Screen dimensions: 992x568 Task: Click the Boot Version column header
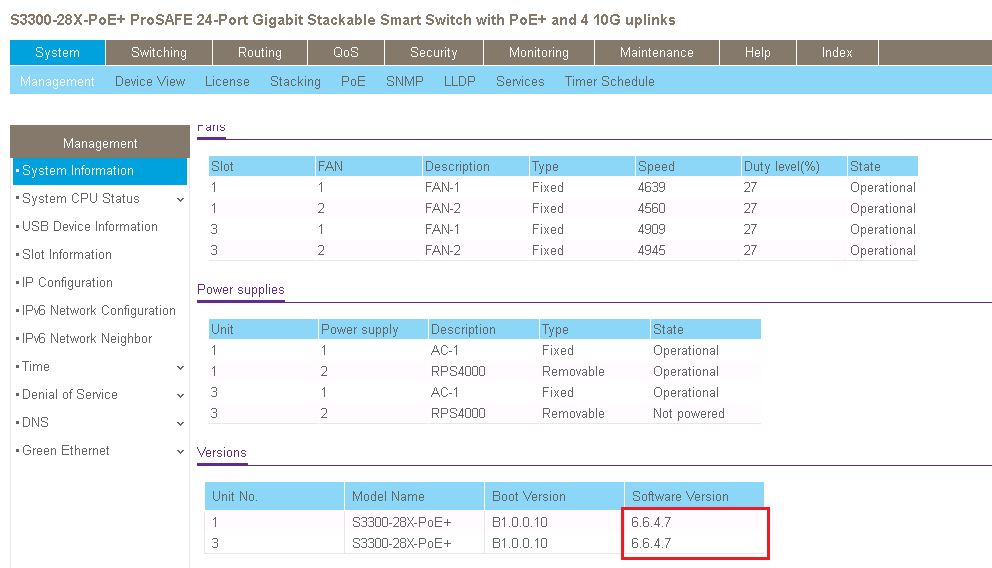[554, 497]
